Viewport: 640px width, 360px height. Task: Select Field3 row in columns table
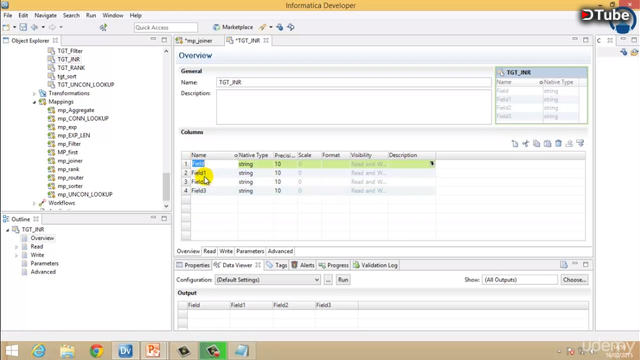click(308, 191)
